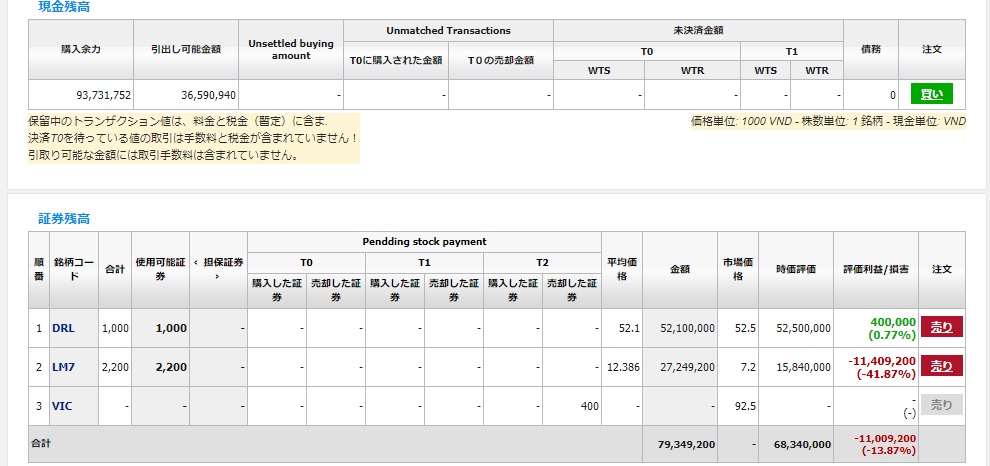Select LM7's red -11,409,200 loss value
The width and height of the screenshot is (990, 466).
point(882,361)
